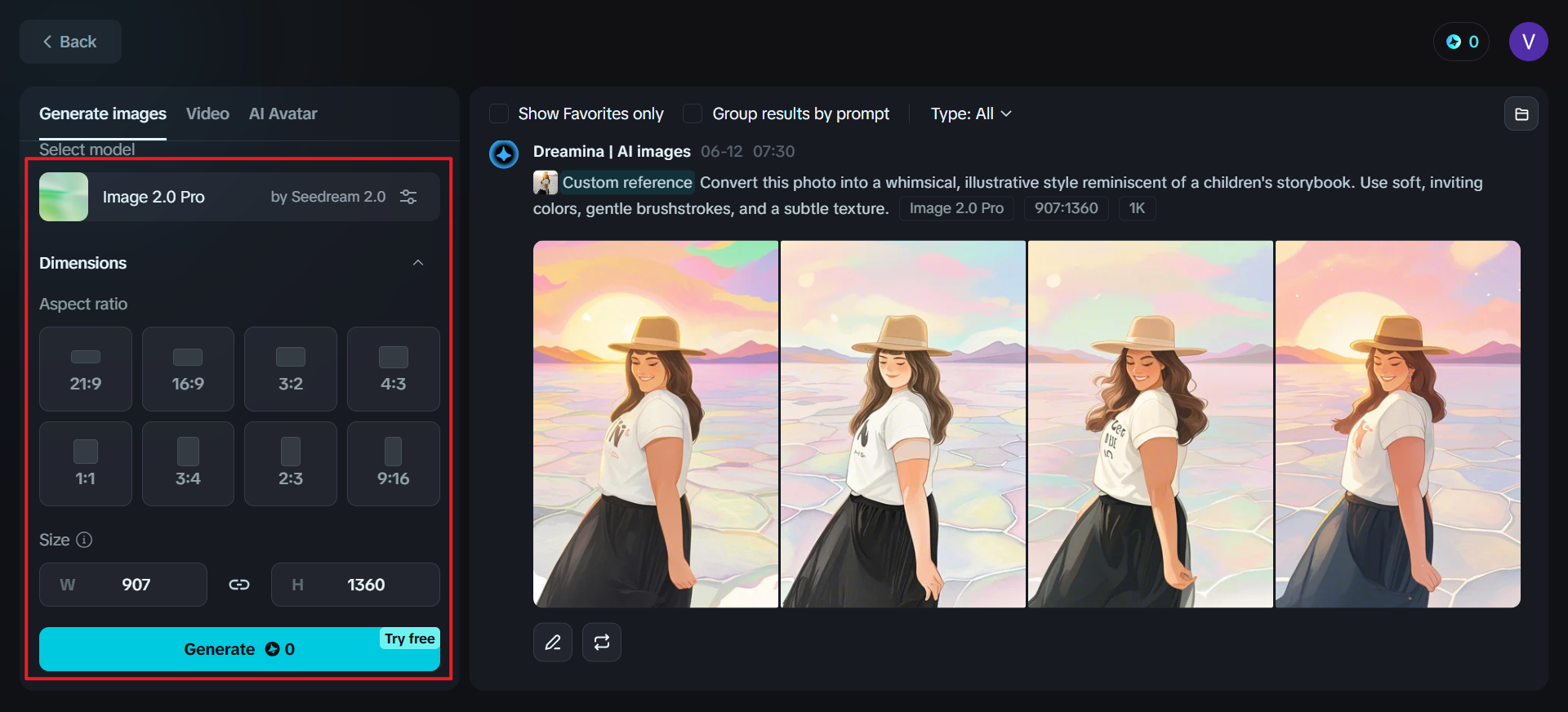Click the Back button
Screen dimensions: 1568x712
(70, 42)
